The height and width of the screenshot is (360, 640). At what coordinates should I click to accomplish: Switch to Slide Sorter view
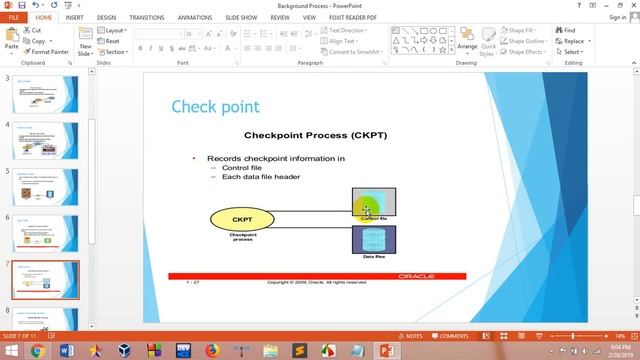[504, 336]
